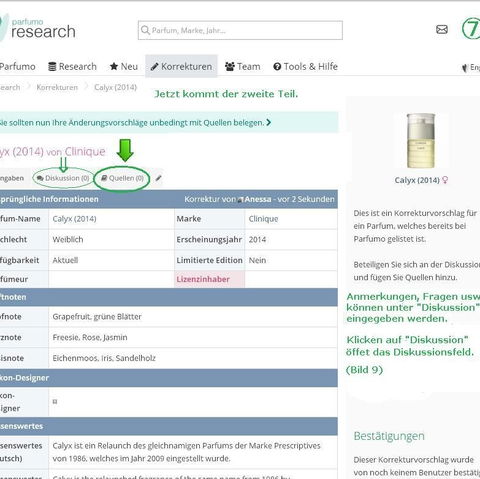Click the female gender symbol by Calyx (2014)
Image resolution: width=480 pixels, height=479 pixels.
445,180
